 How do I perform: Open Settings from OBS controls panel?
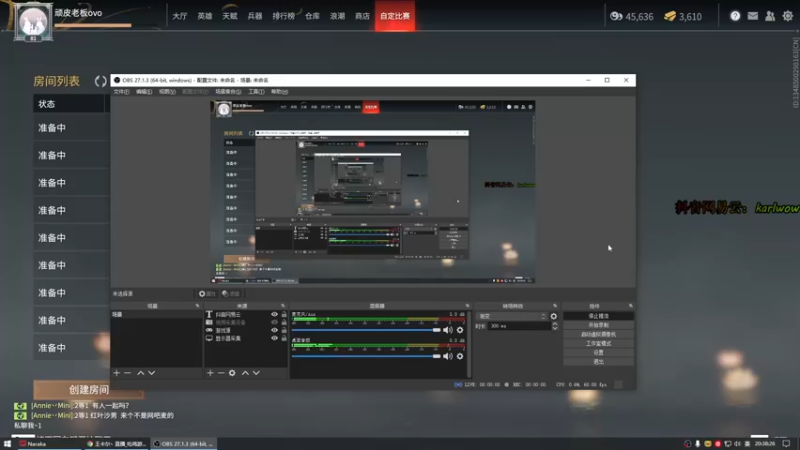[598, 353]
